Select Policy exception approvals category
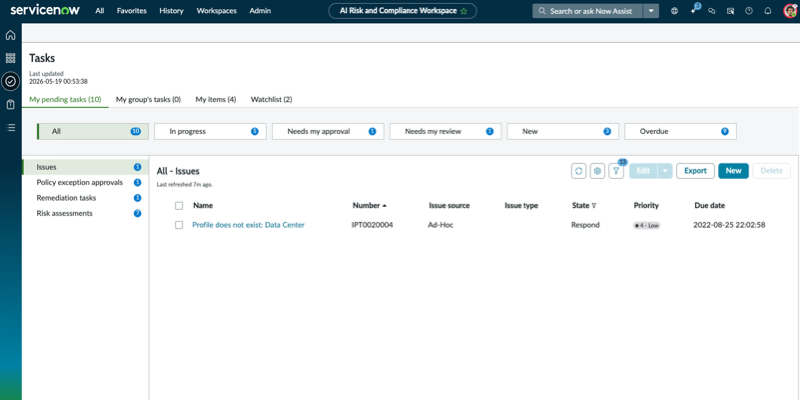 click(x=86, y=183)
